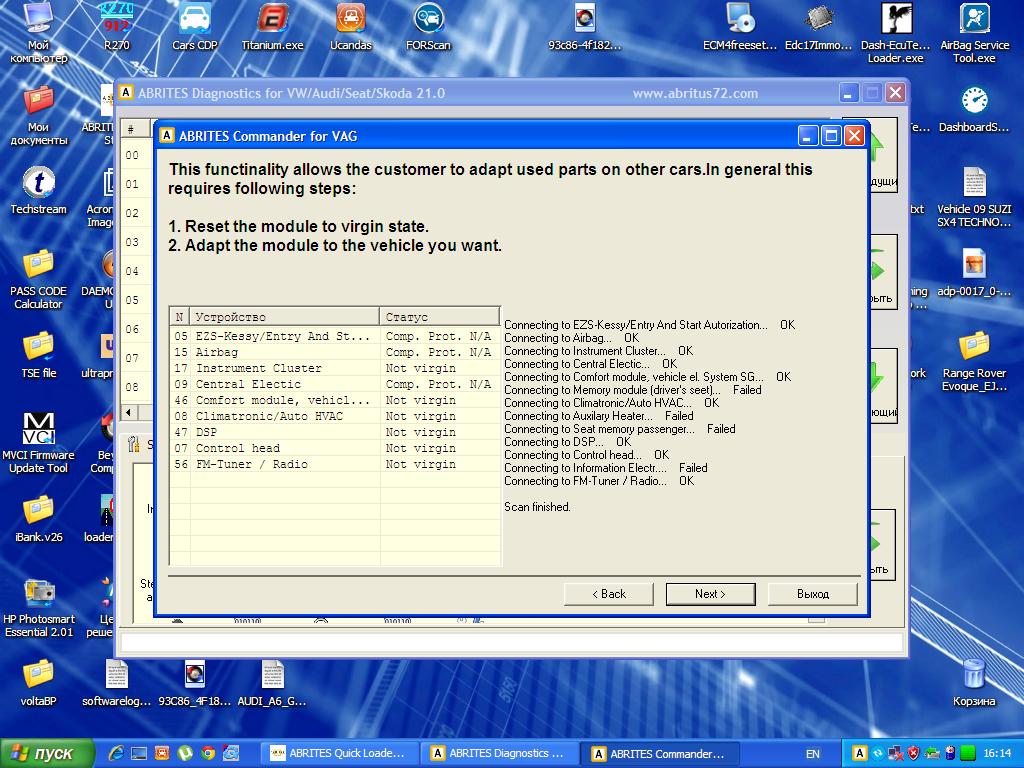
Task: Open Мои документы folder icon
Action: (39, 115)
